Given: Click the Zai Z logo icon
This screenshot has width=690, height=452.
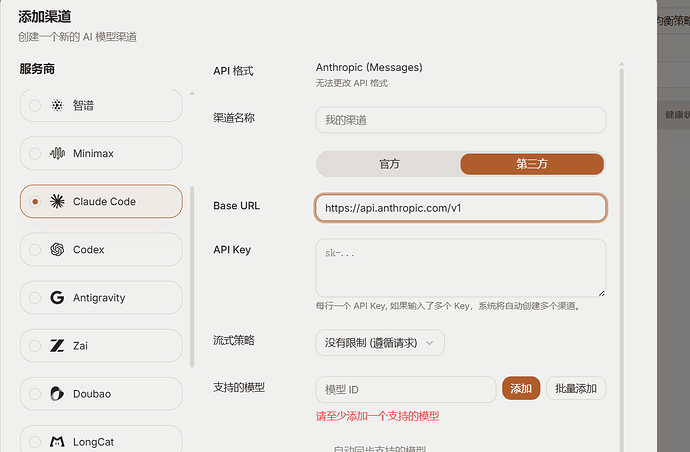Looking at the screenshot, I should click(x=57, y=345).
